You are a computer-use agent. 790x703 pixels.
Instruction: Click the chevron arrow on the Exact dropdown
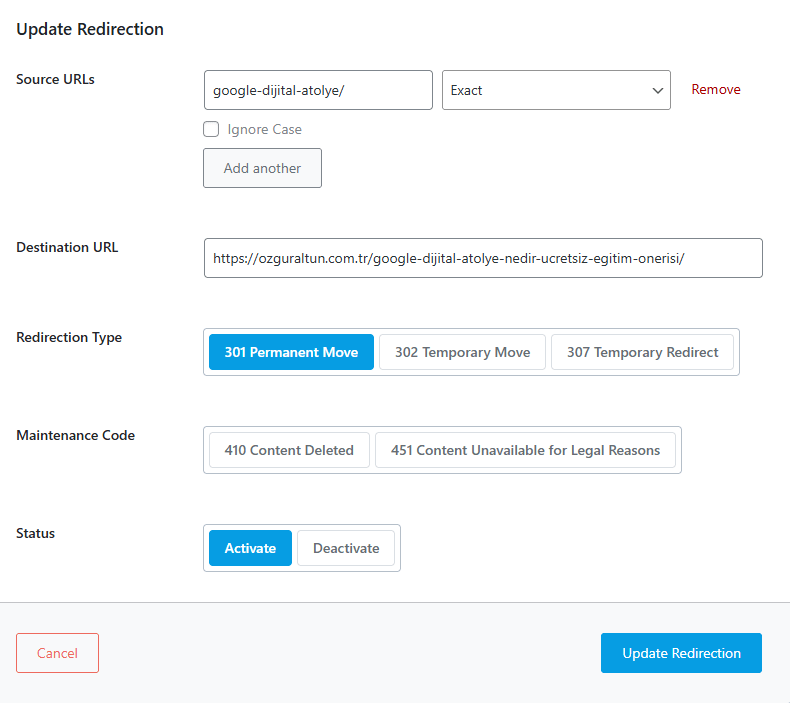(658, 91)
